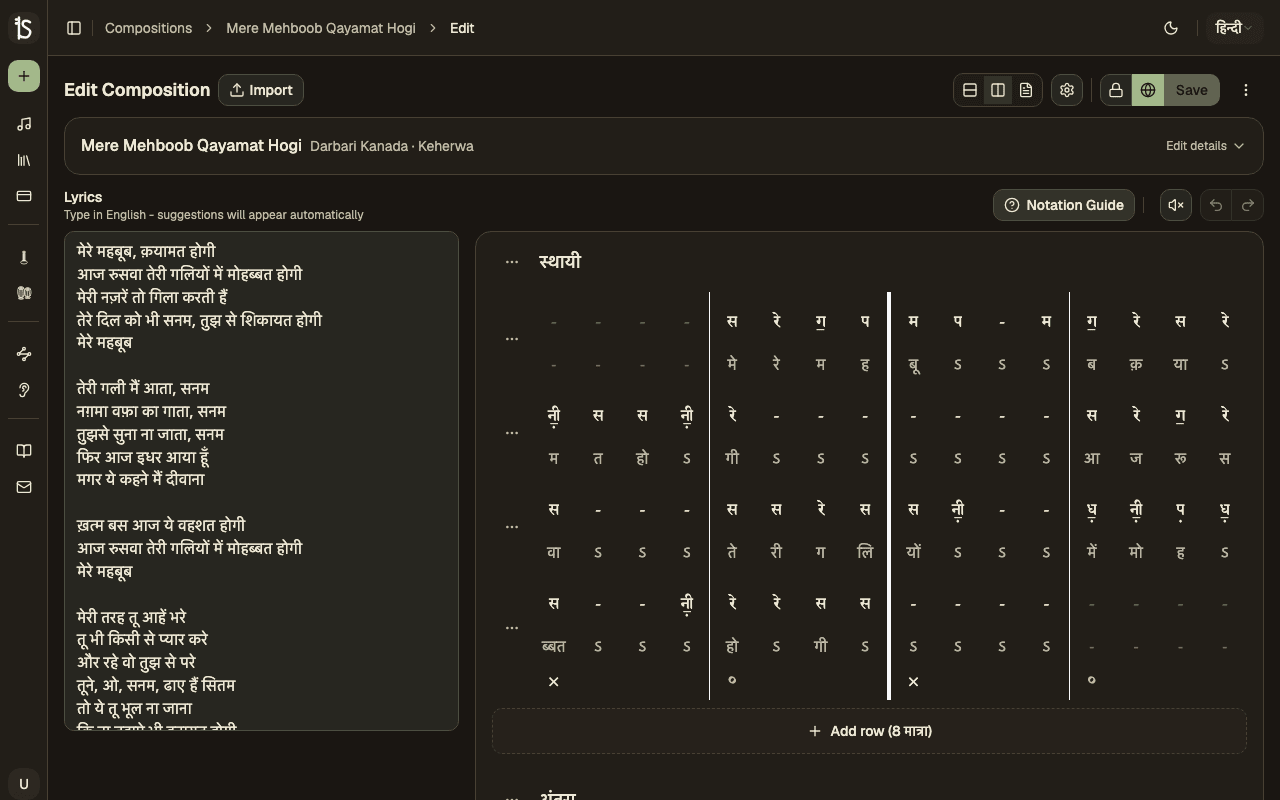
Task: Select the lyric cell मो
Action: pos(1136,553)
